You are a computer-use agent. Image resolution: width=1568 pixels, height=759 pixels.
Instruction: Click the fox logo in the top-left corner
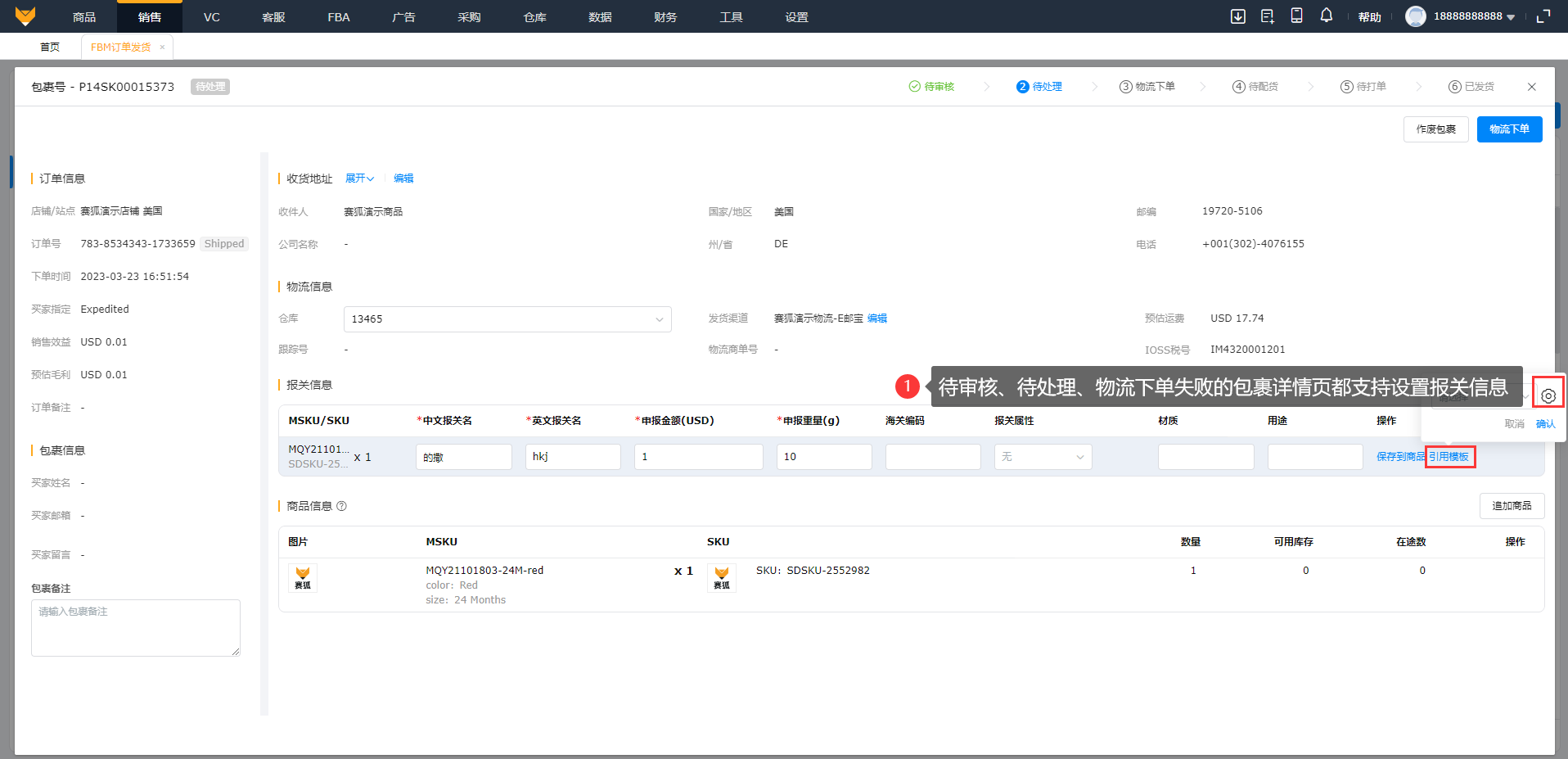[x=25, y=16]
